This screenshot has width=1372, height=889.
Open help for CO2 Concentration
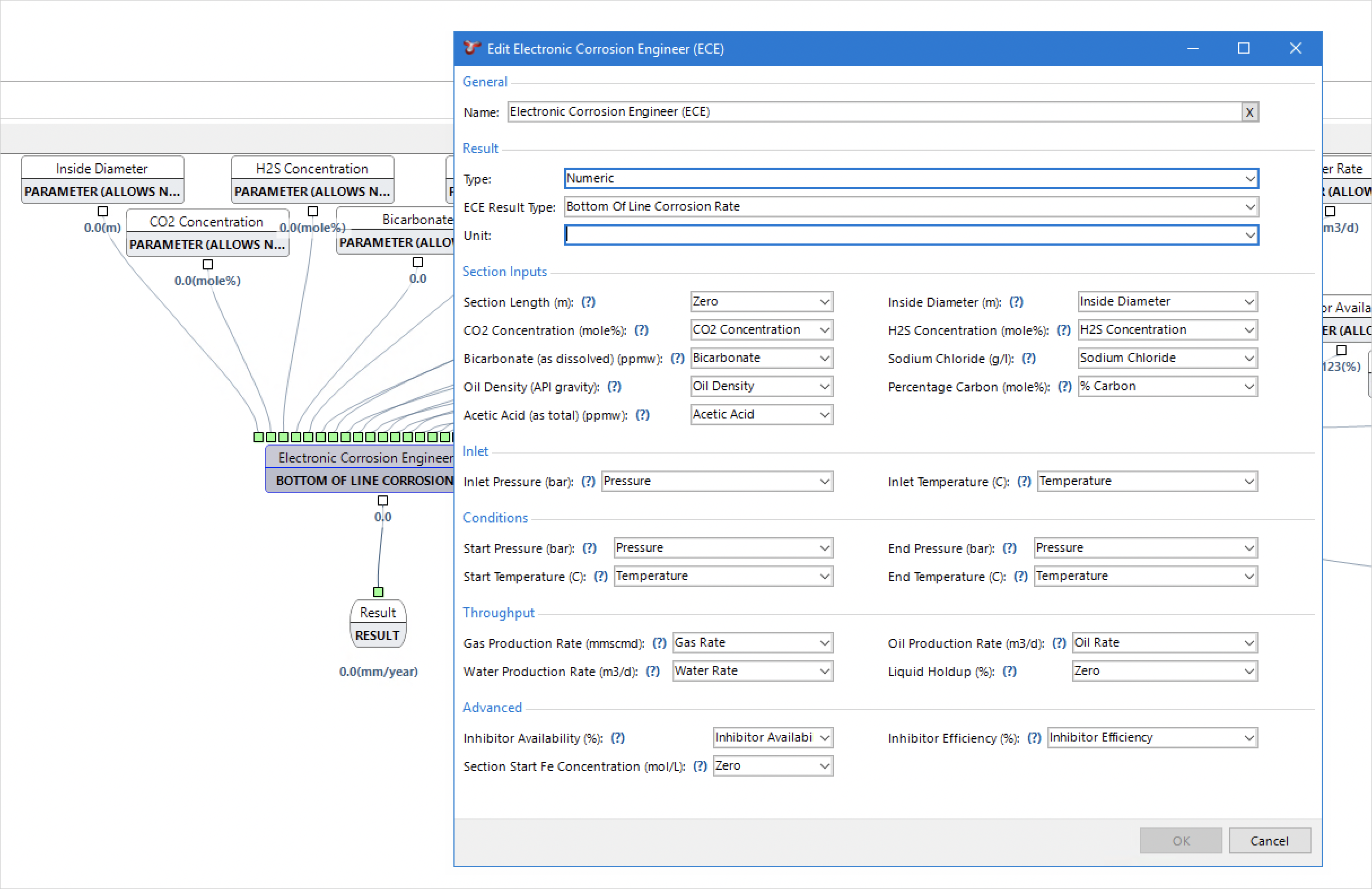coord(641,330)
